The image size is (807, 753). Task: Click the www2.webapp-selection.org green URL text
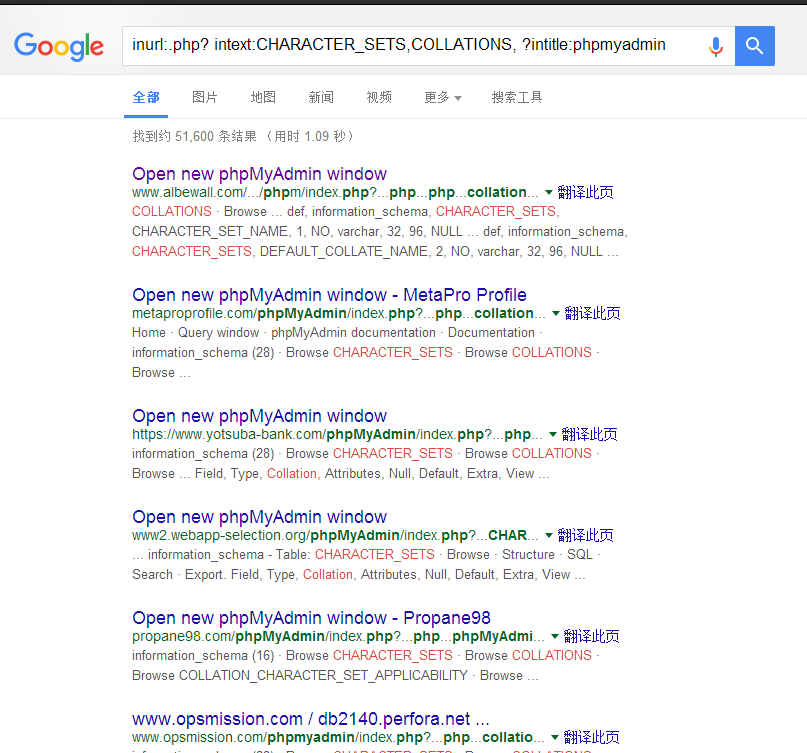click(335, 535)
